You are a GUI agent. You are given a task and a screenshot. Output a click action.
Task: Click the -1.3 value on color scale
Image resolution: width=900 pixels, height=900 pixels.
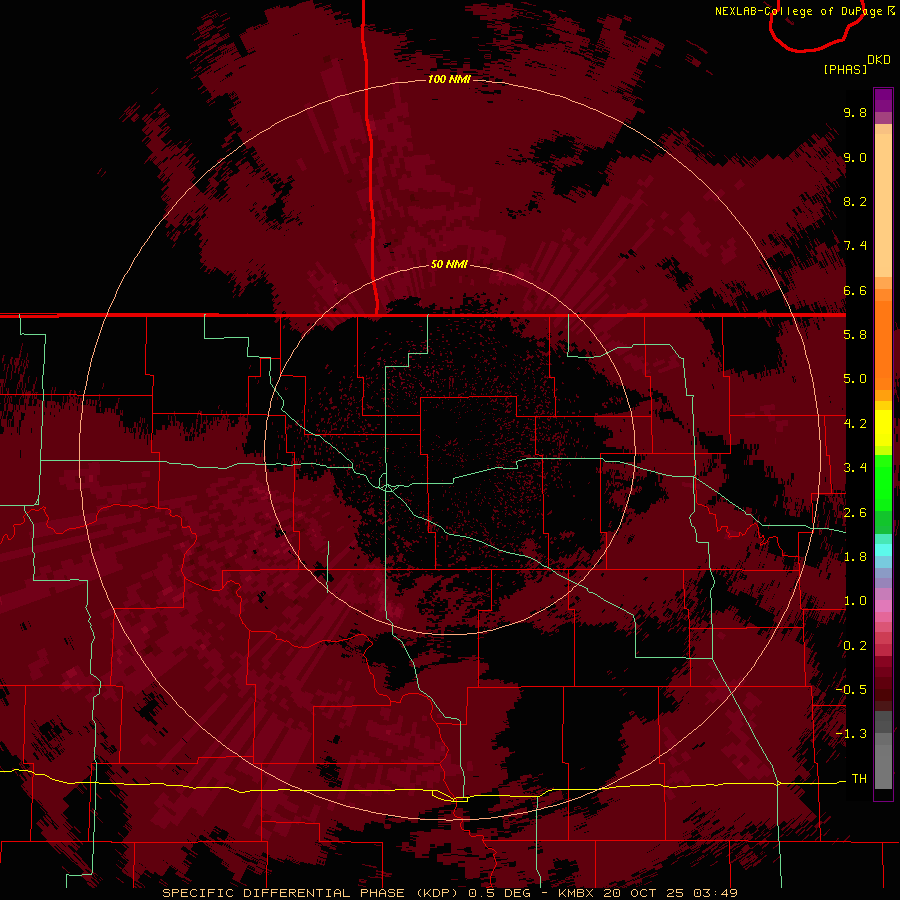coord(851,734)
